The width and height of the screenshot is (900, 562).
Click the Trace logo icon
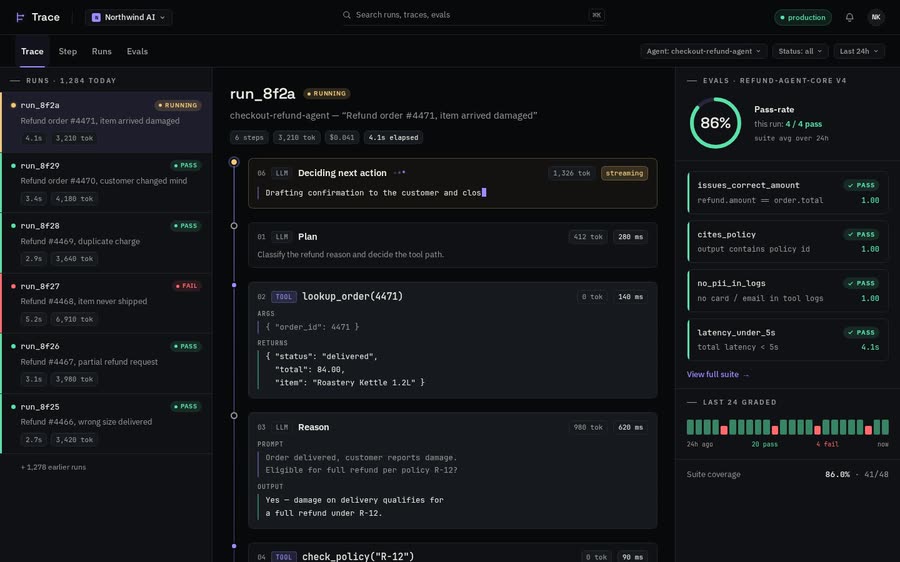pyautogui.click(x=20, y=17)
